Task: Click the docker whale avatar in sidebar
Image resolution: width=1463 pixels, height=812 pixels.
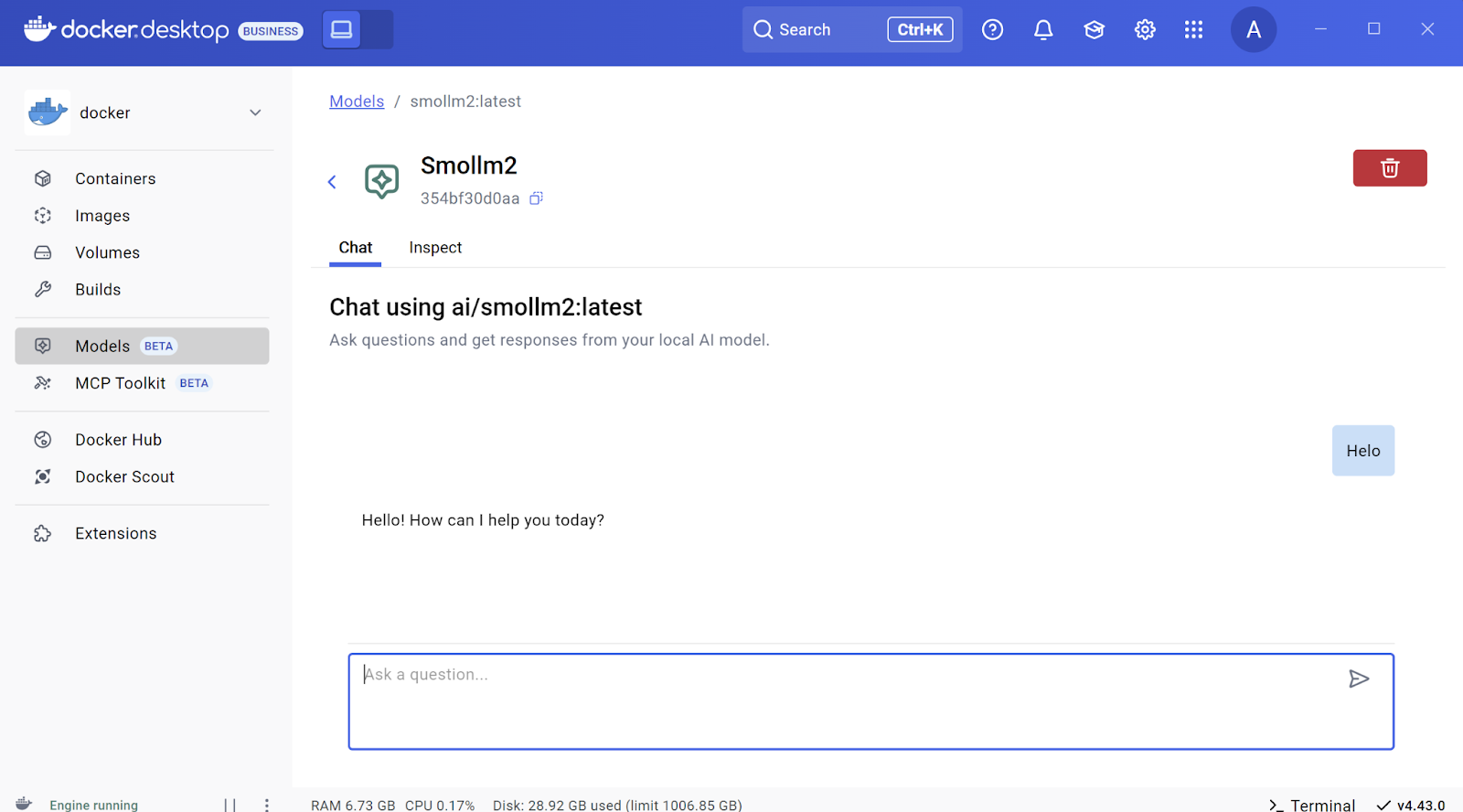Action: [48, 112]
